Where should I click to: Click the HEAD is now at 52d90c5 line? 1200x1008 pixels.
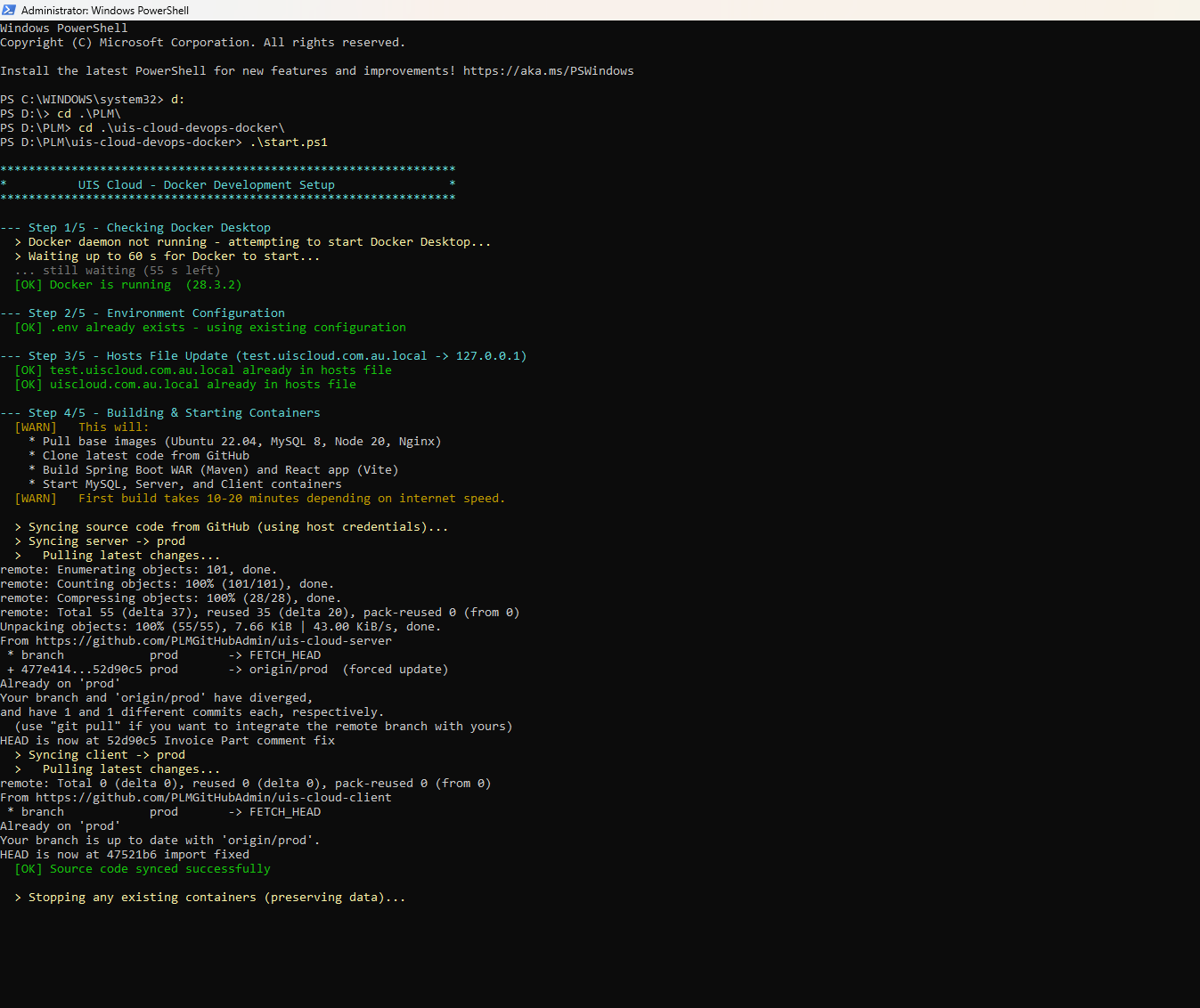click(167, 741)
